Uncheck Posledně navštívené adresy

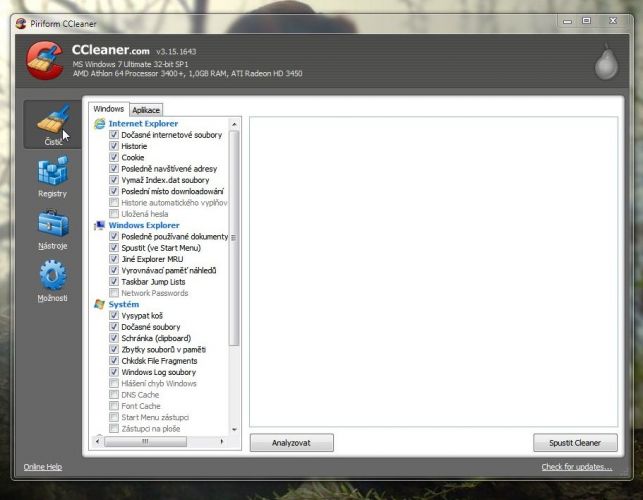coord(114,169)
